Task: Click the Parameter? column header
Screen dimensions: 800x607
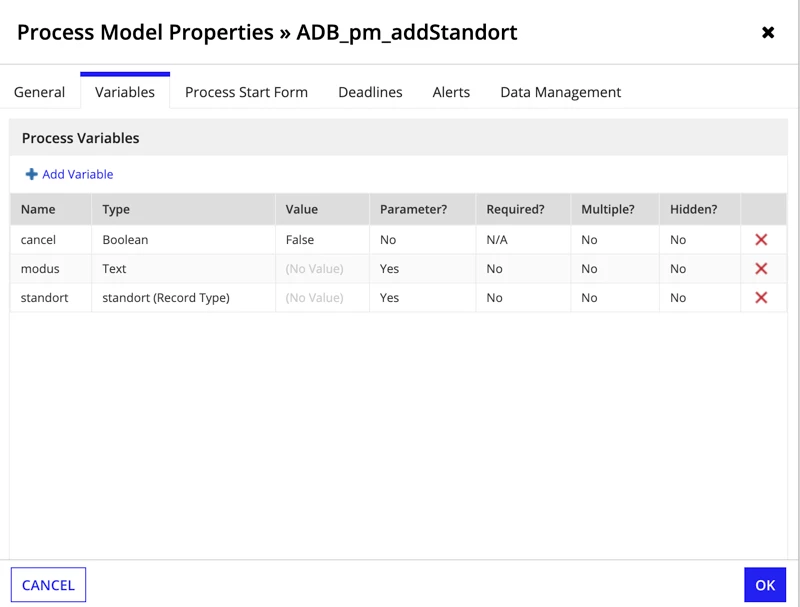Action: point(413,209)
